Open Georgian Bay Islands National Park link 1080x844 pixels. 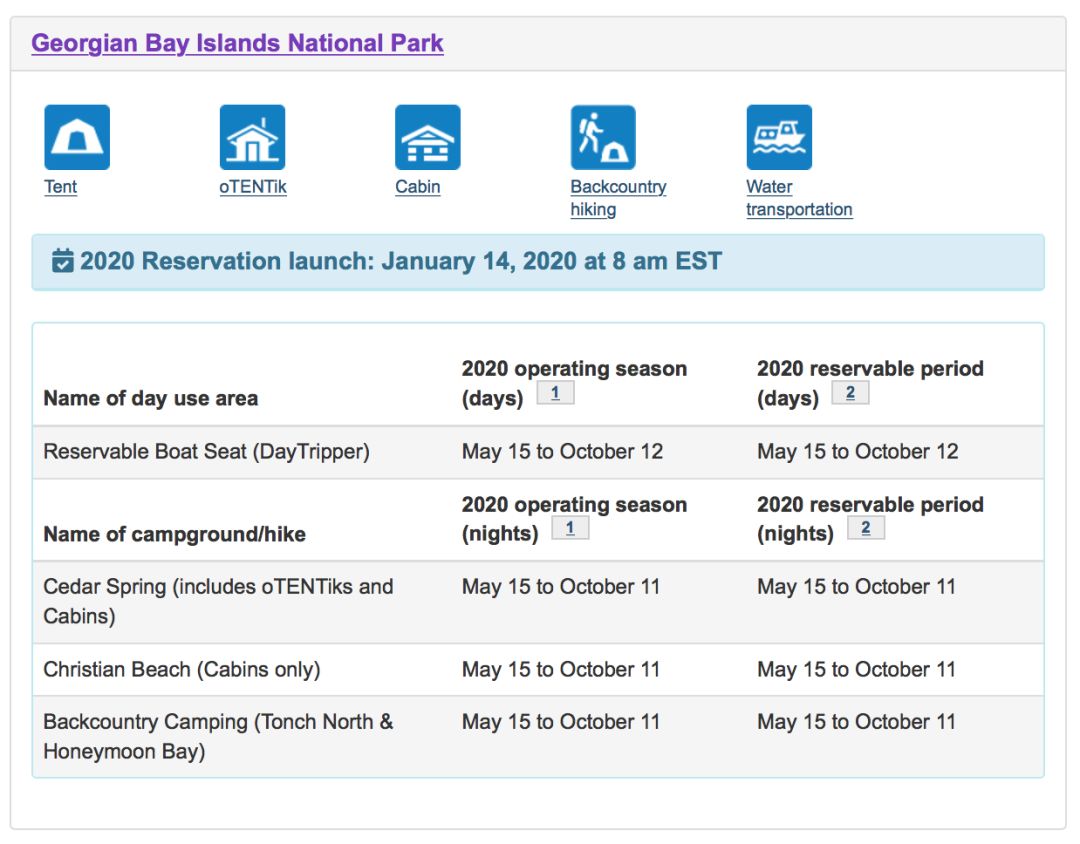pos(237,44)
